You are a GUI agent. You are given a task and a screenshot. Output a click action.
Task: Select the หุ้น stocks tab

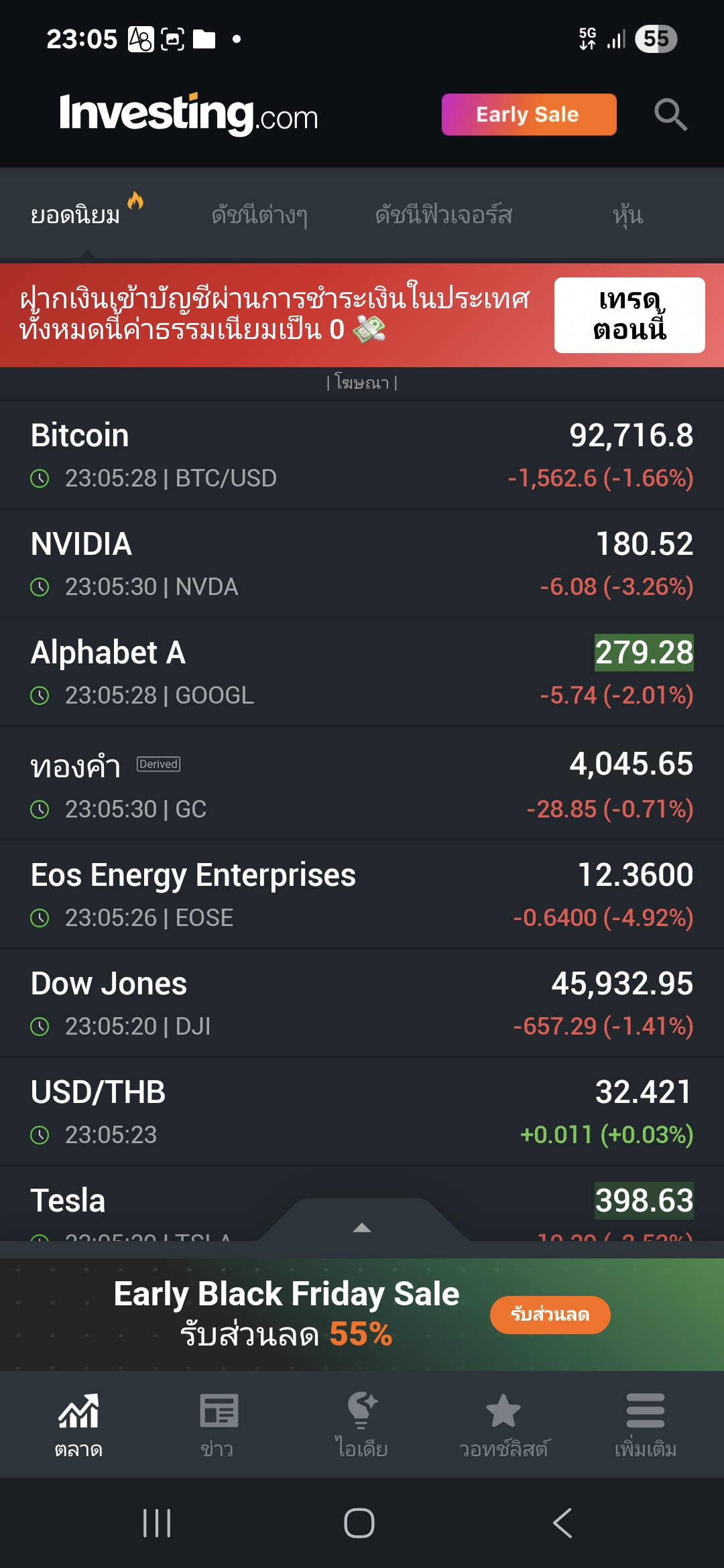628,215
